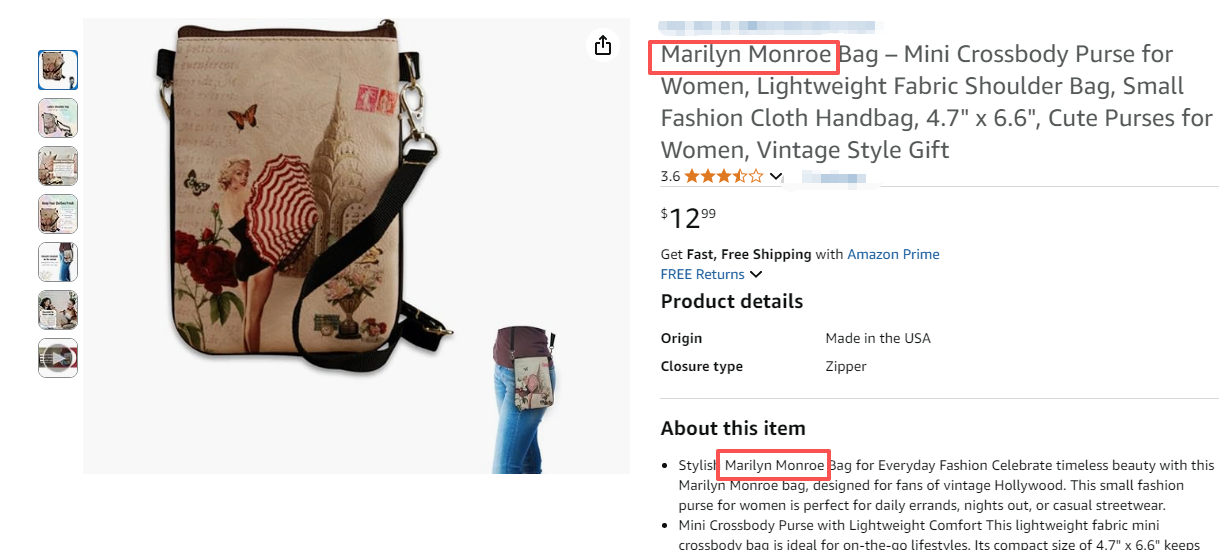1226x550 pixels.
Task: Select the third gallery thumbnail image
Action: (x=58, y=166)
